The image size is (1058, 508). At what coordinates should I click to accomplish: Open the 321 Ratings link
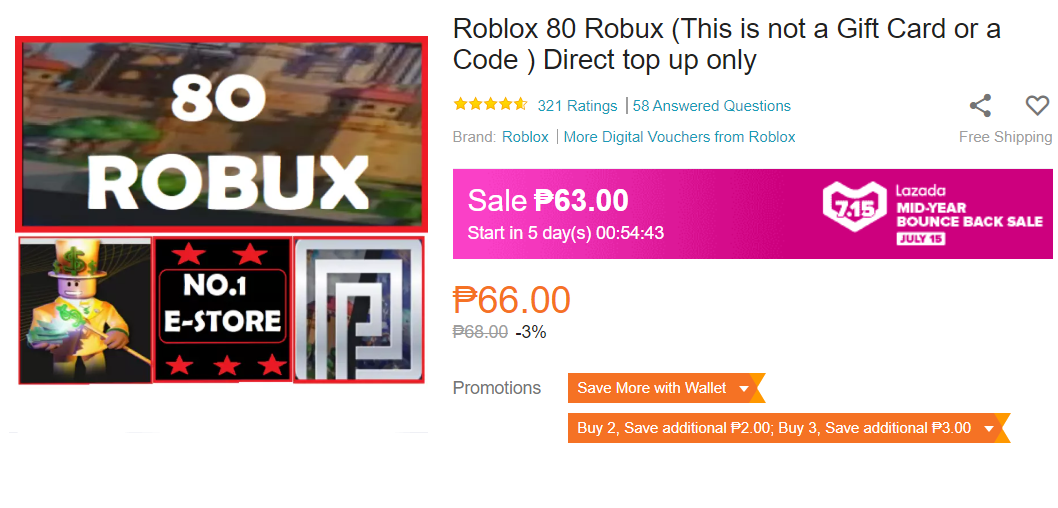(577, 106)
